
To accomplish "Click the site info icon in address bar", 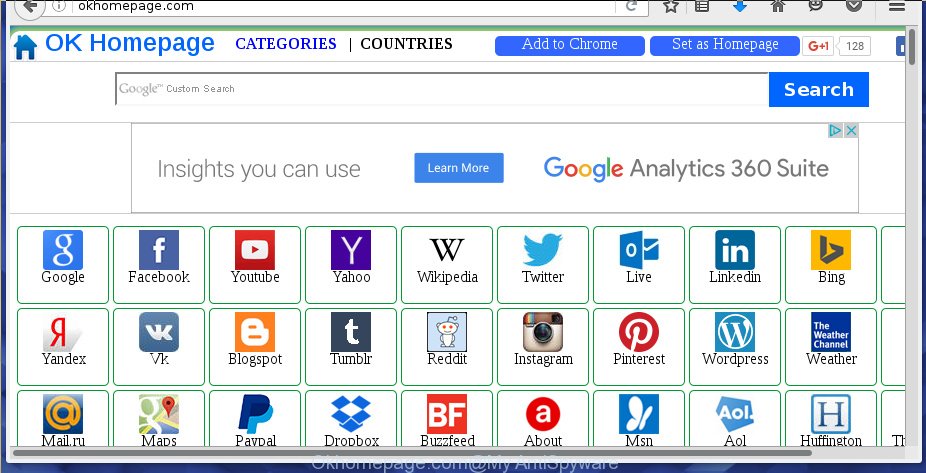I will click(59, 6).
